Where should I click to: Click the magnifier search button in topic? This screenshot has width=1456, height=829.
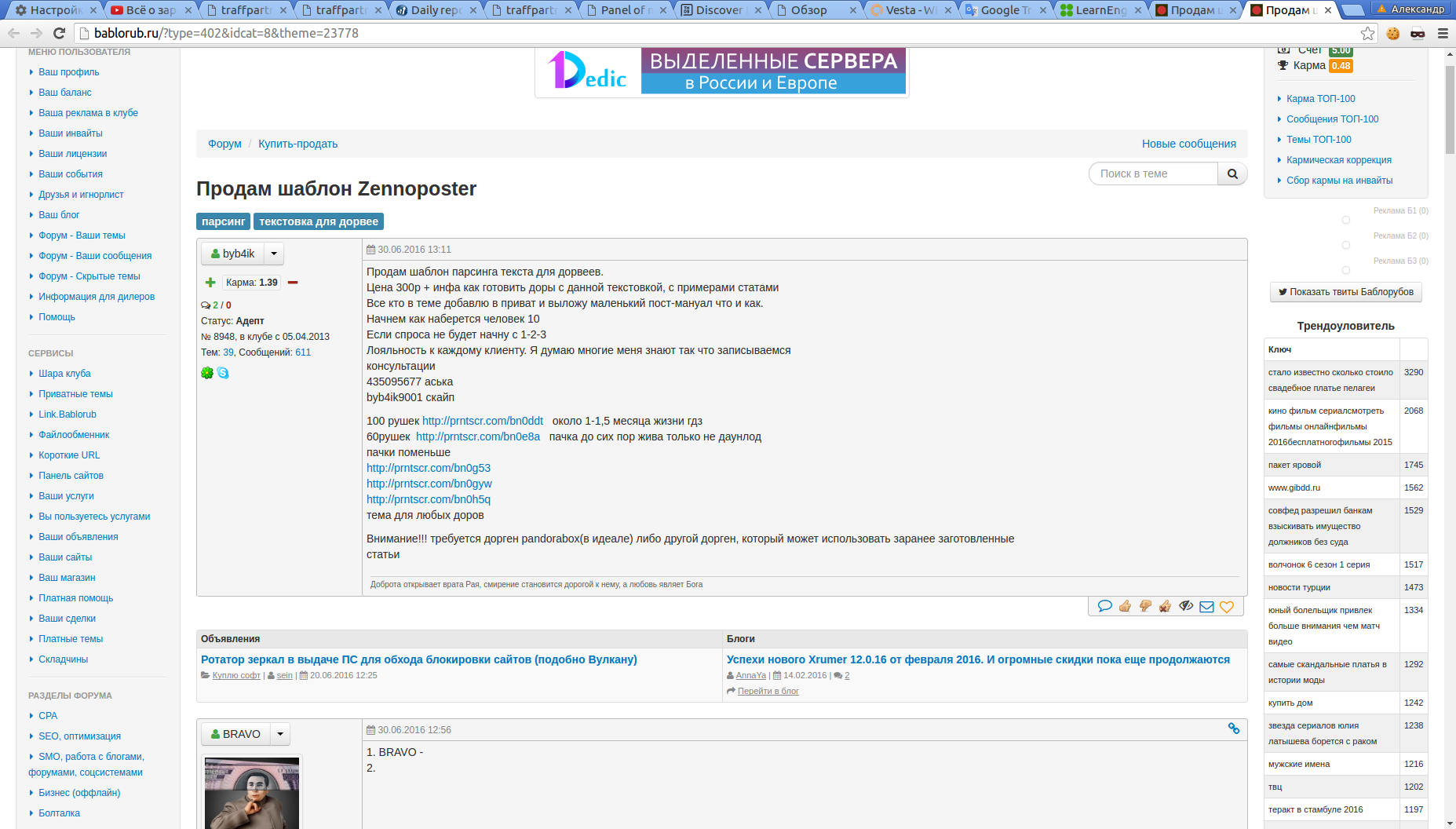[1232, 173]
